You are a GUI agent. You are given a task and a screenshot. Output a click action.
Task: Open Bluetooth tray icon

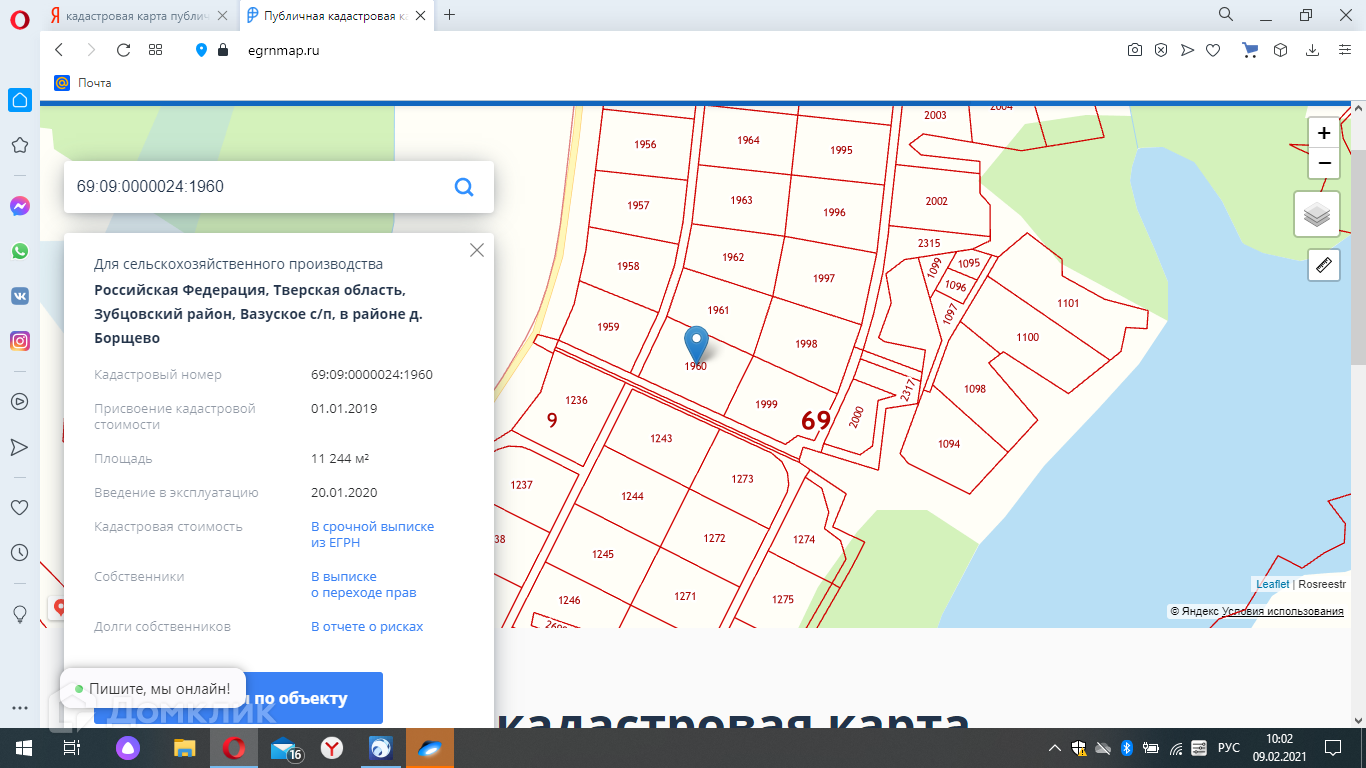(x=1126, y=748)
